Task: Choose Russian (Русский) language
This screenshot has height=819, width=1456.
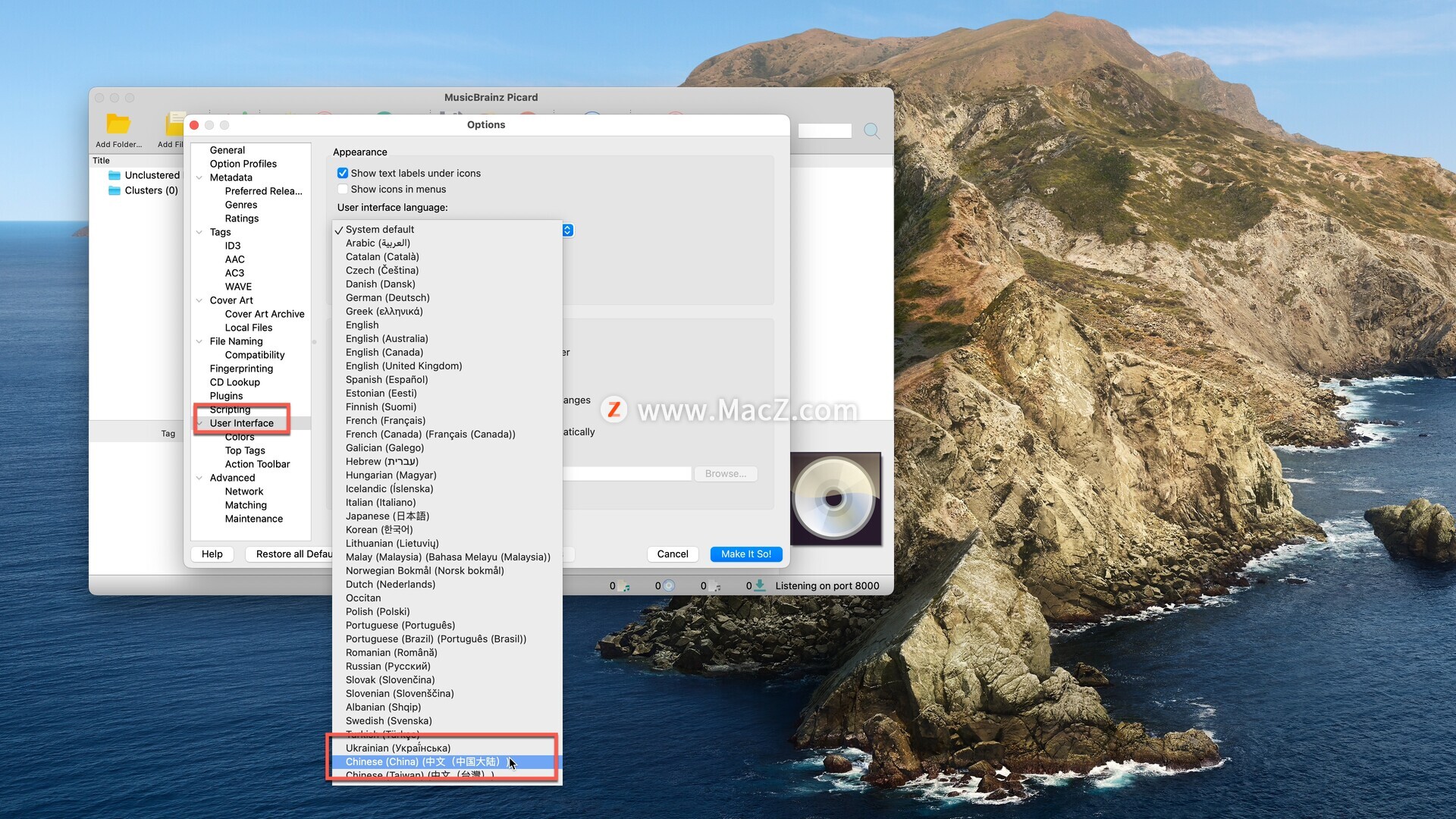Action: click(x=447, y=666)
